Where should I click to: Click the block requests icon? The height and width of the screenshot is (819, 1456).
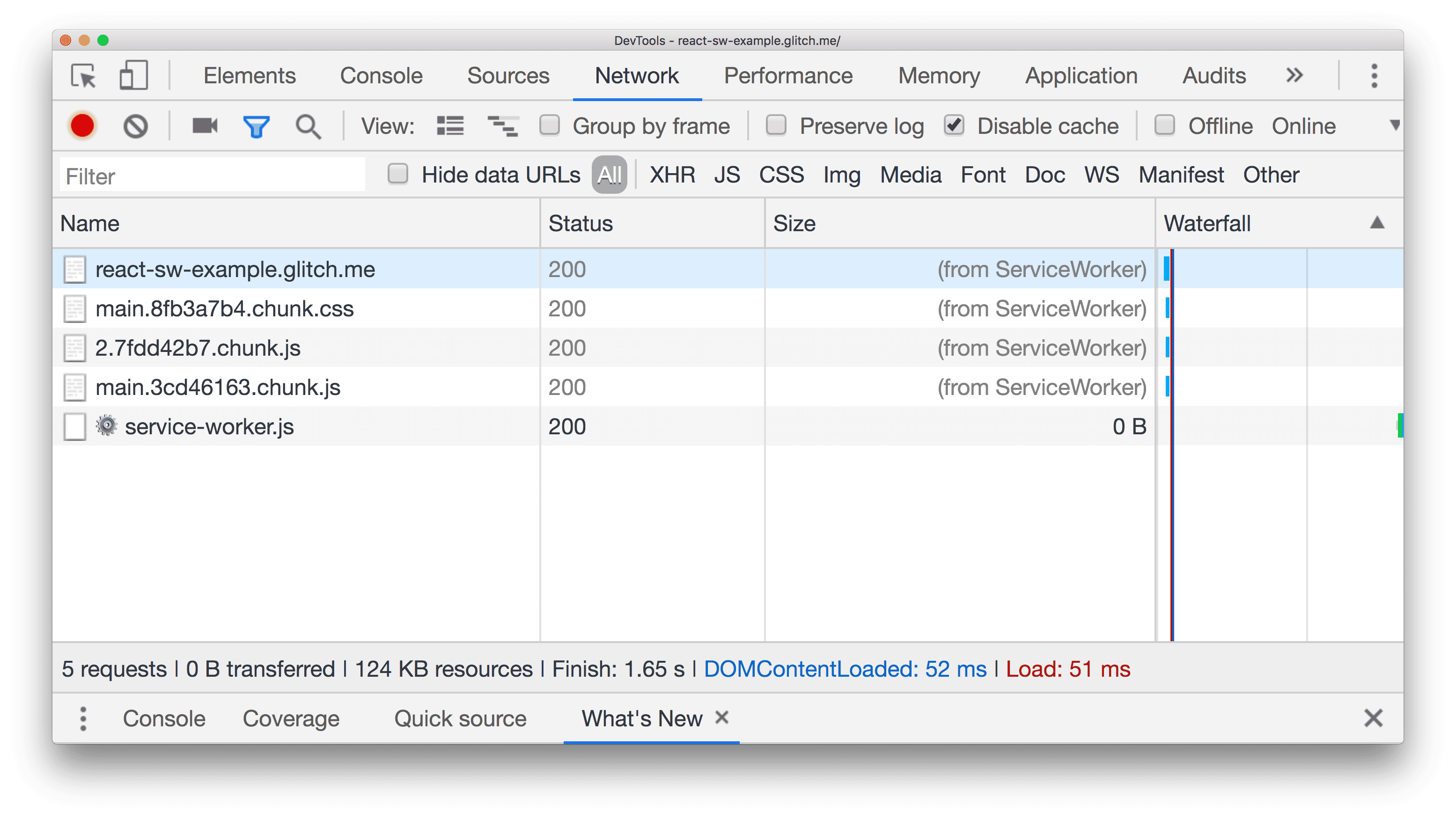pyautogui.click(x=135, y=125)
